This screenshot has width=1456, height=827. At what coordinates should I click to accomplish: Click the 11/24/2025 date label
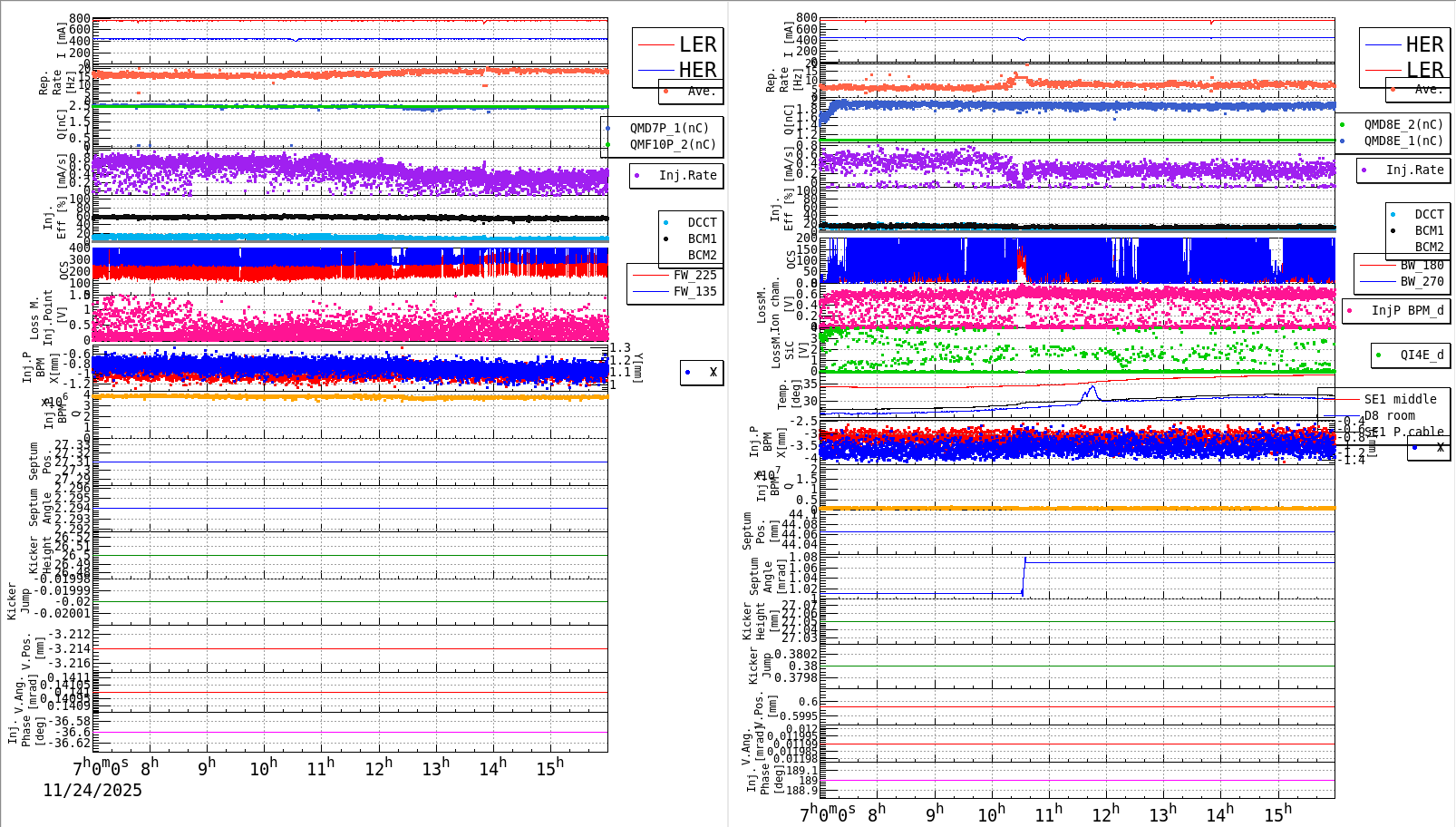point(92,790)
